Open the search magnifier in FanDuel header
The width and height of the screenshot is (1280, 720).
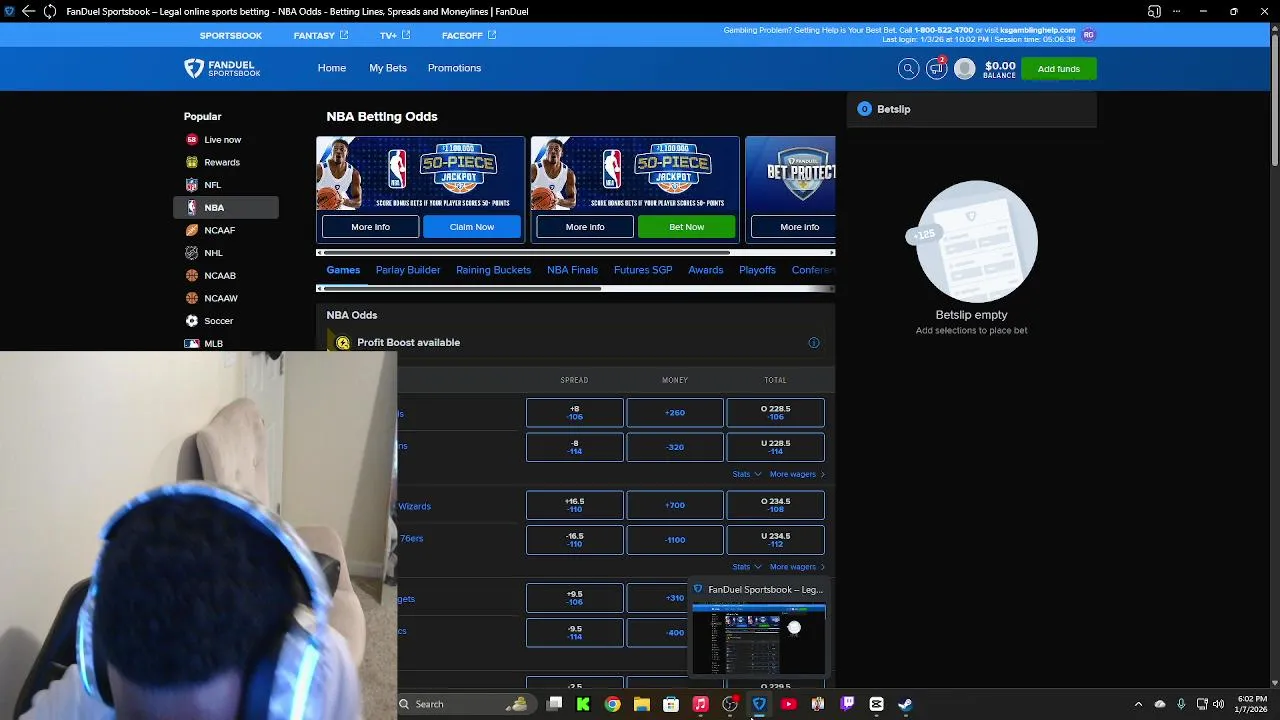[x=908, y=68]
